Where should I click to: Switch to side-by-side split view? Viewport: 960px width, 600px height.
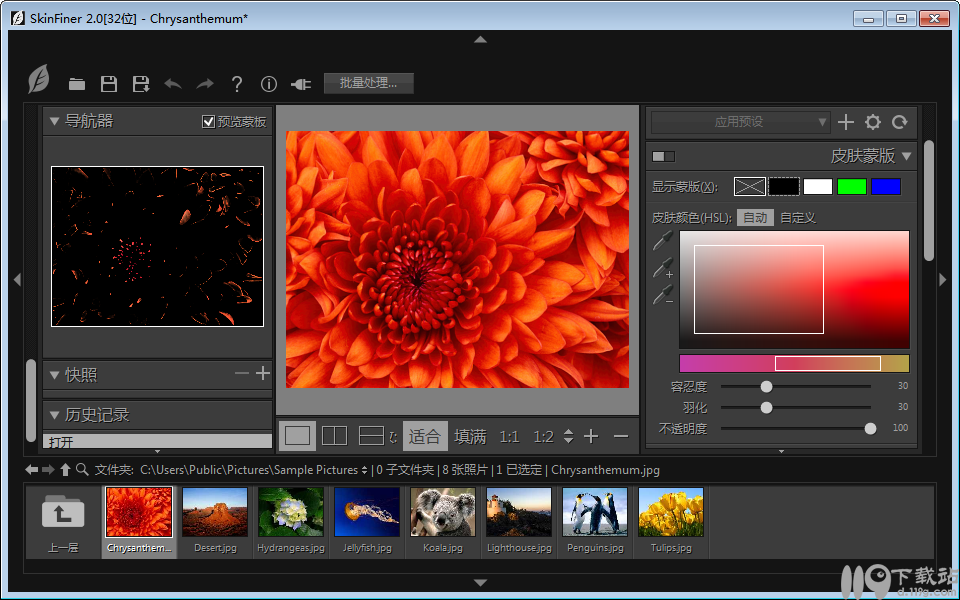[x=334, y=436]
